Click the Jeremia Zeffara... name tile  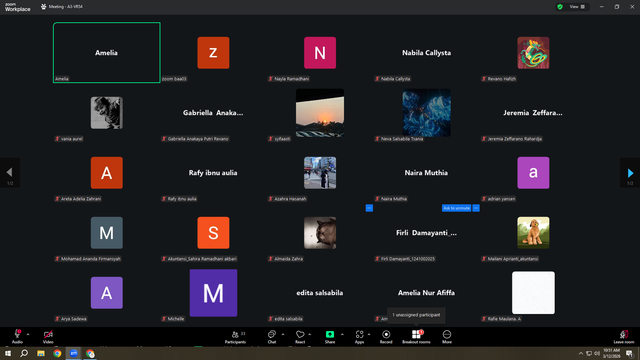(533, 113)
